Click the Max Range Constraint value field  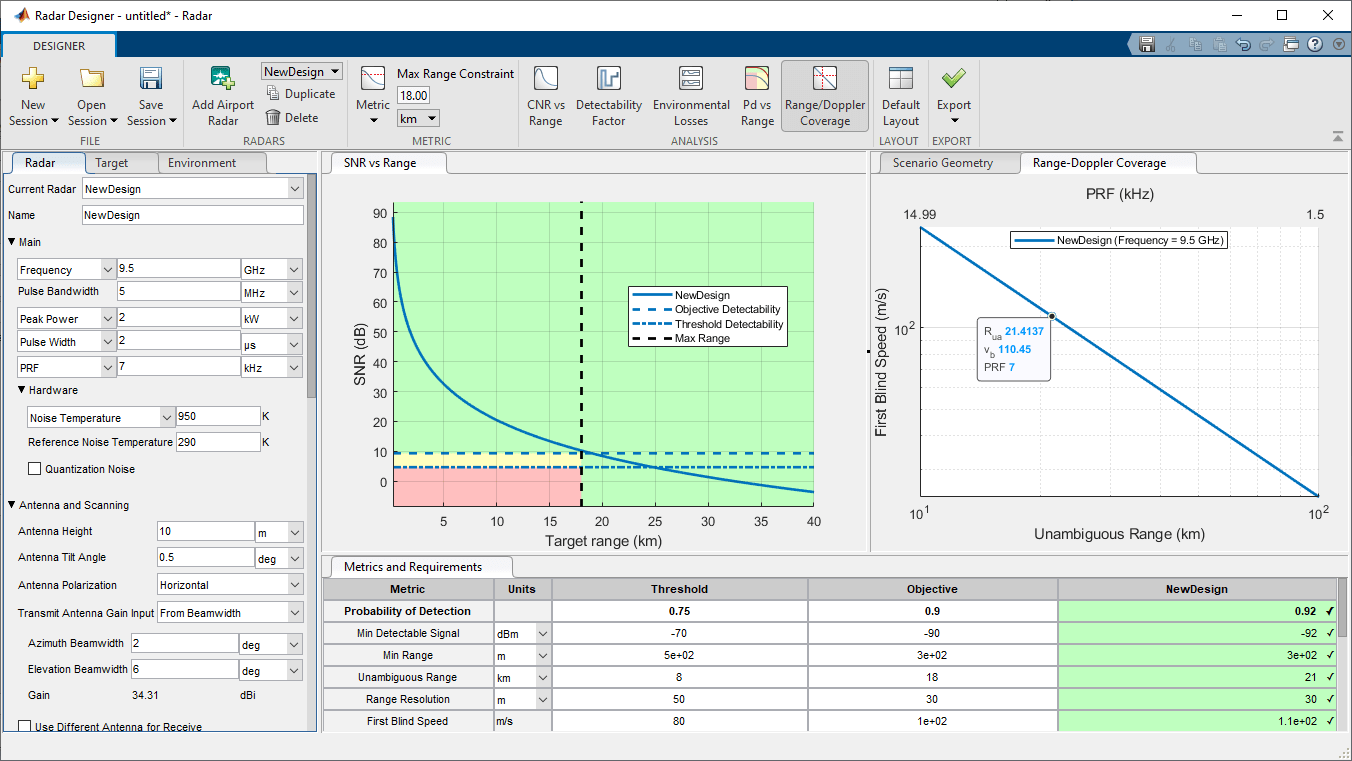click(x=413, y=96)
